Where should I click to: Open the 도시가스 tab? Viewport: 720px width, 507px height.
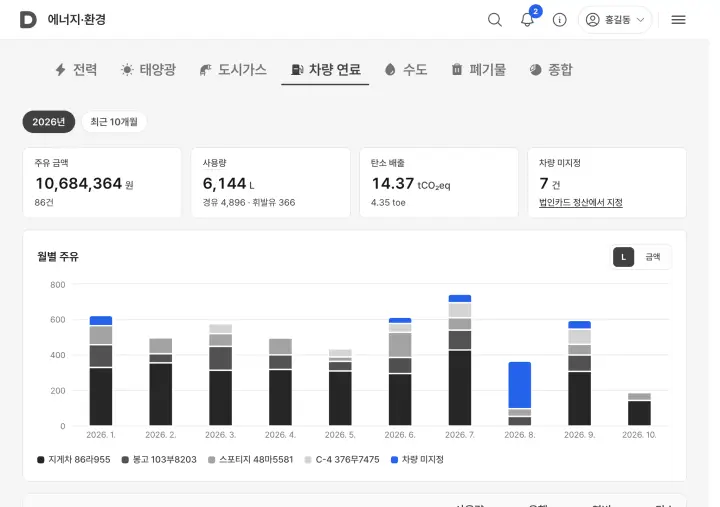(233, 70)
